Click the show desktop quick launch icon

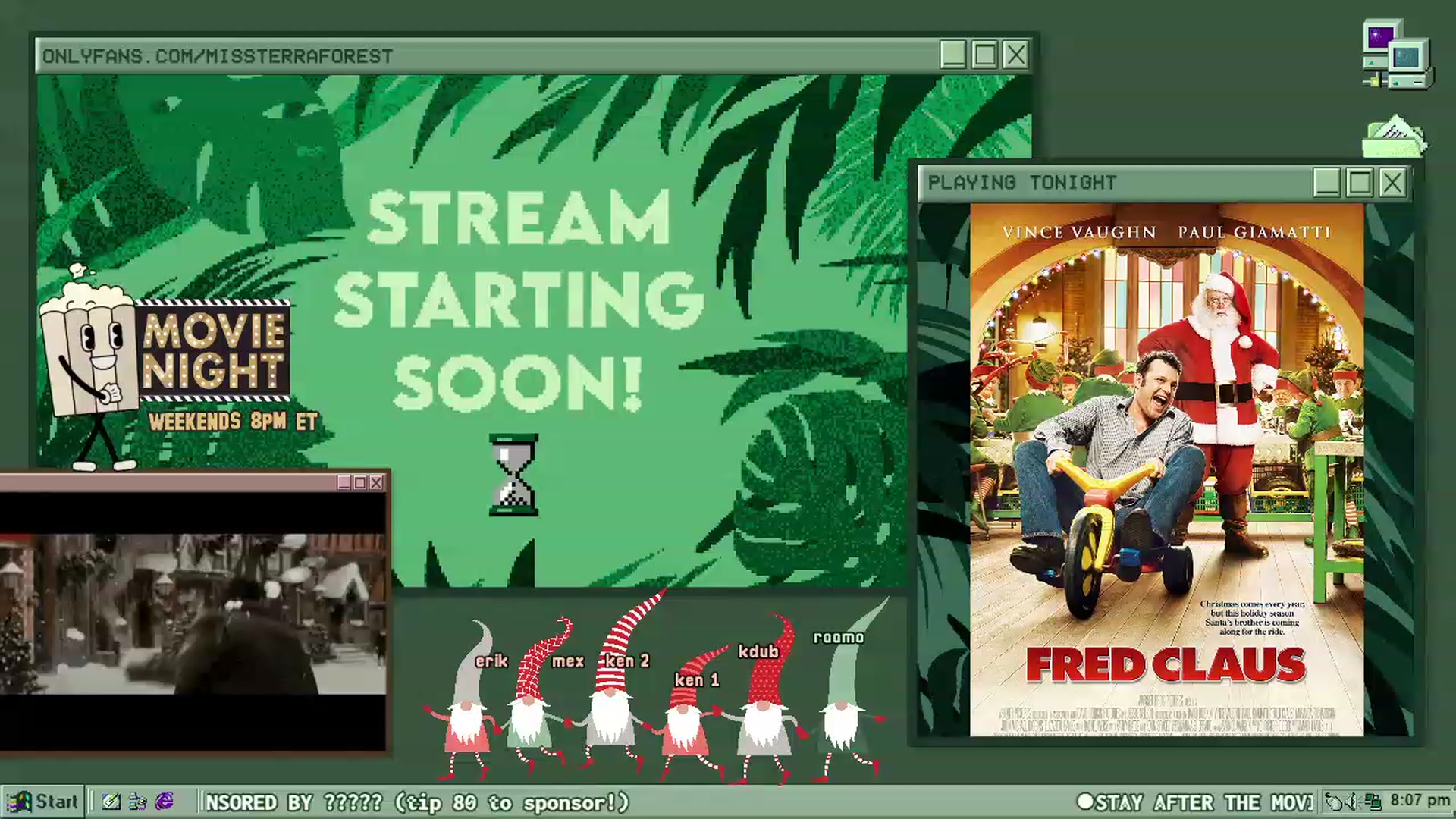[138, 802]
